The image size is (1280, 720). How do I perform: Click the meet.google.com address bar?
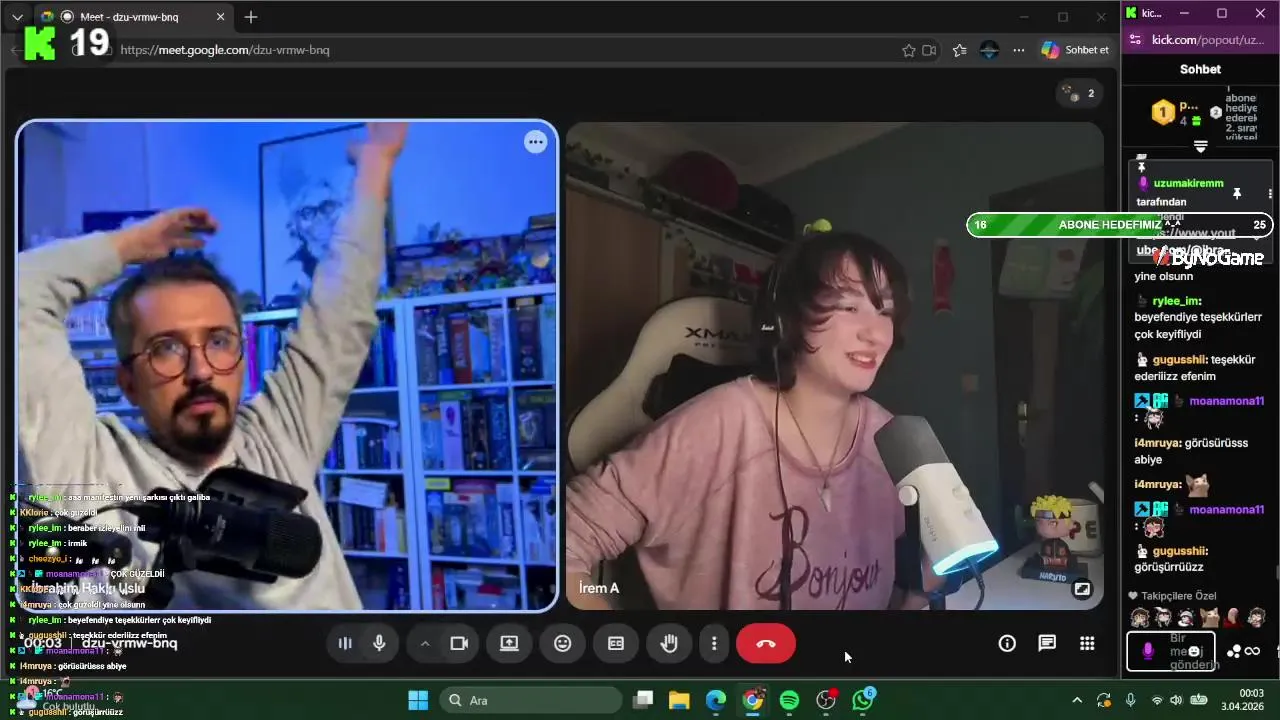tap(500, 50)
